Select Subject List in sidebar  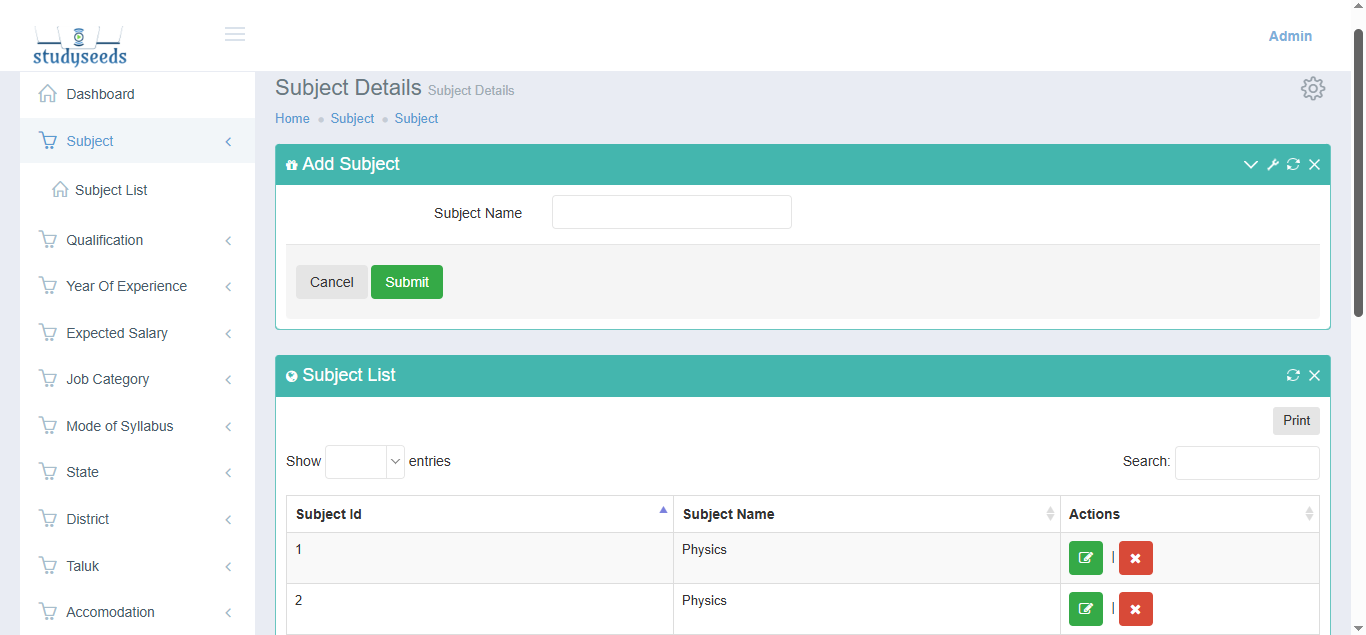tap(111, 190)
